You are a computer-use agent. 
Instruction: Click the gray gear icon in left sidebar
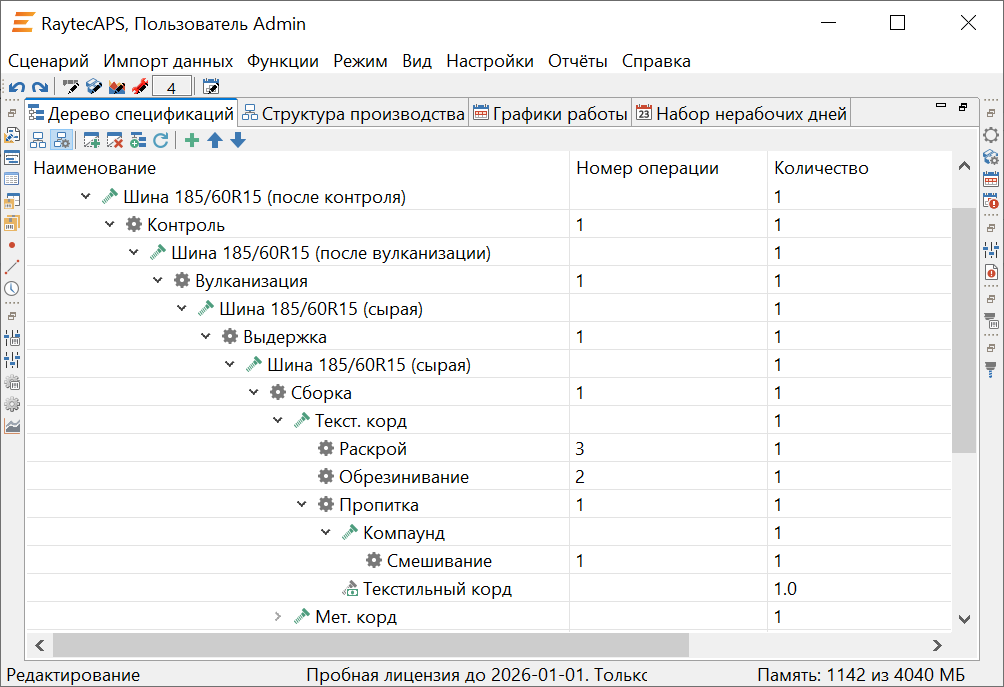[x=12, y=404]
